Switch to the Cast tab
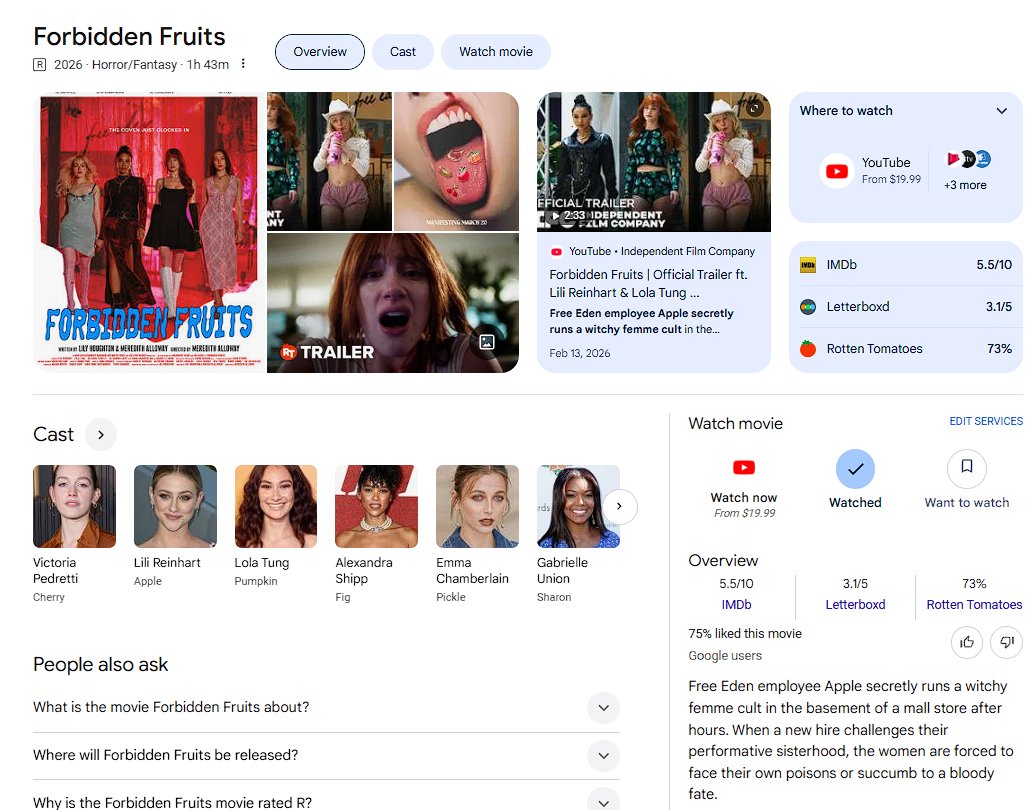This screenshot has height=810, width=1031. [x=402, y=52]
